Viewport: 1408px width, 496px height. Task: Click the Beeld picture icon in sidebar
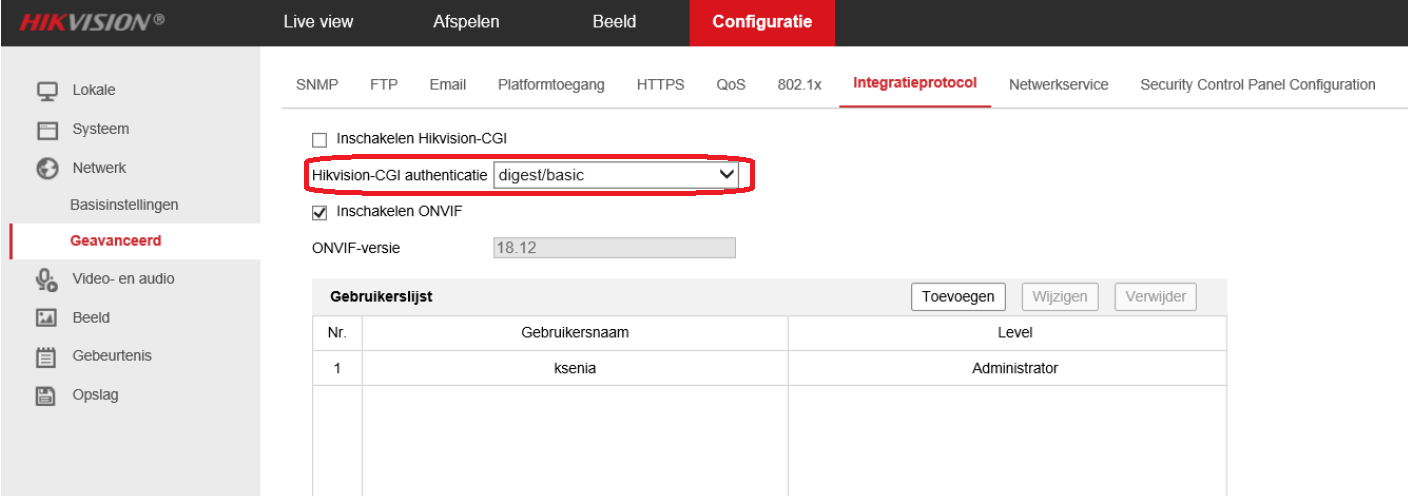click(x=48, y=318)
